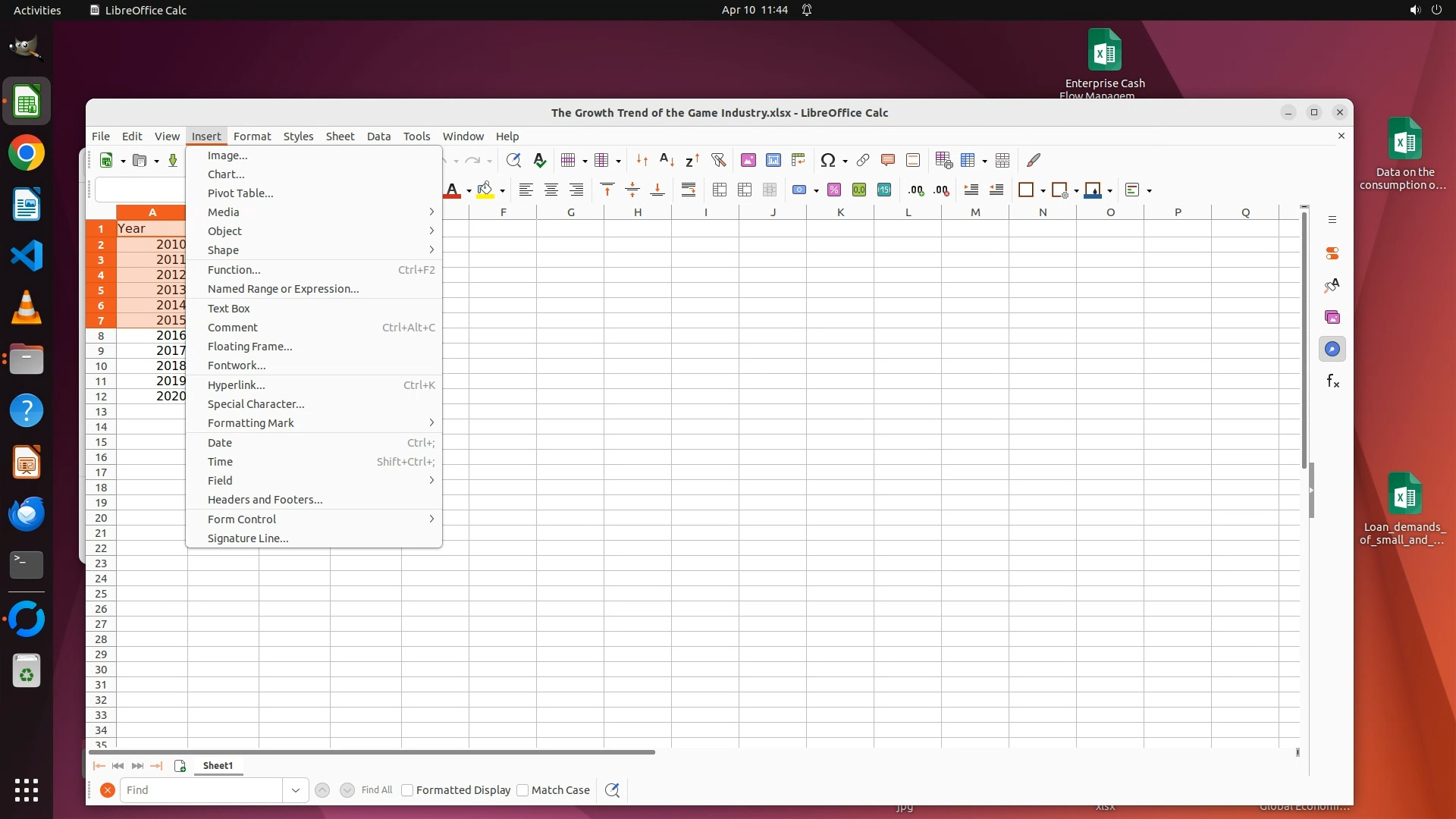Click inside the Find text field
This screenshot has height=819, width=1456.
pos(201,790)
